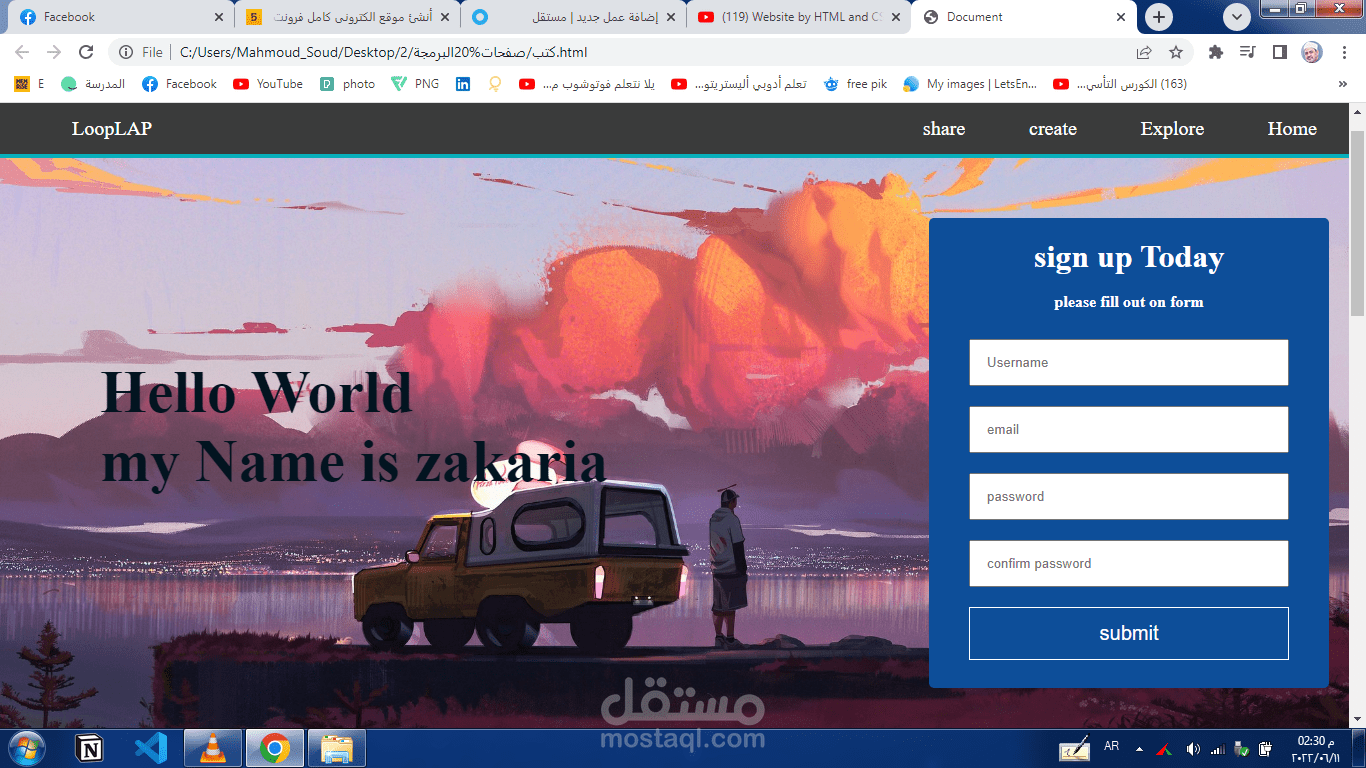Screen dimensions: 1366x768
Task: Open the Chrome profile avatar
Action: (x=1311, y=52)
